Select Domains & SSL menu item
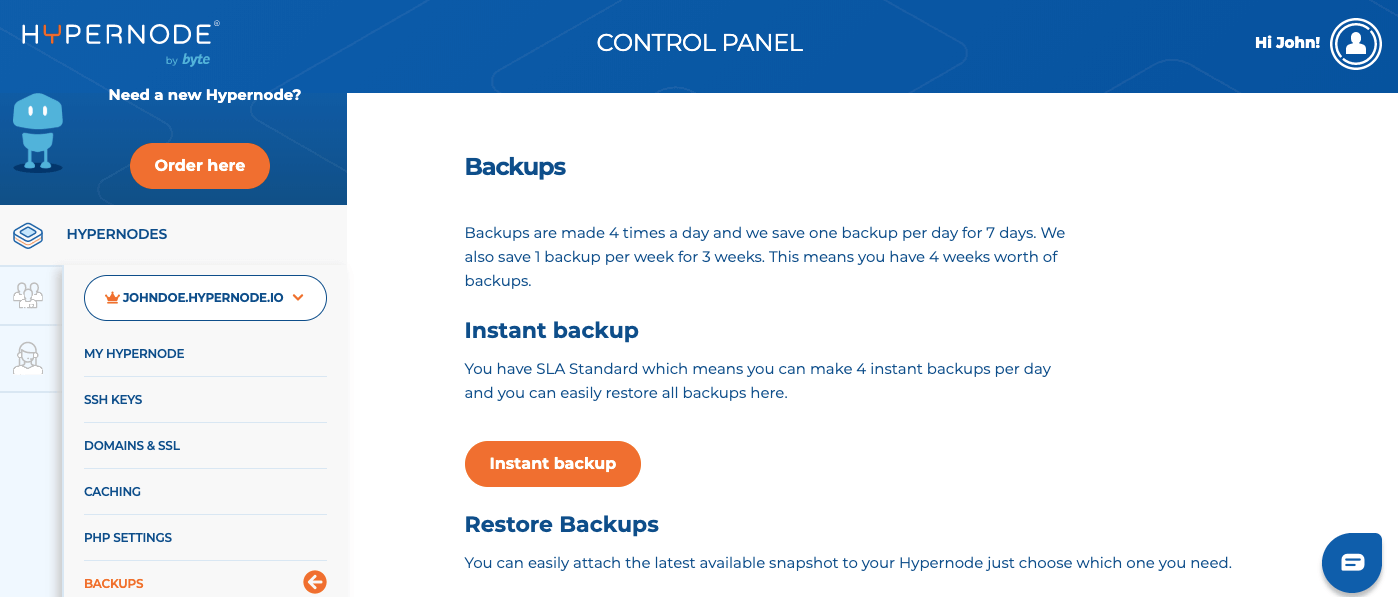 click(132, 446)
